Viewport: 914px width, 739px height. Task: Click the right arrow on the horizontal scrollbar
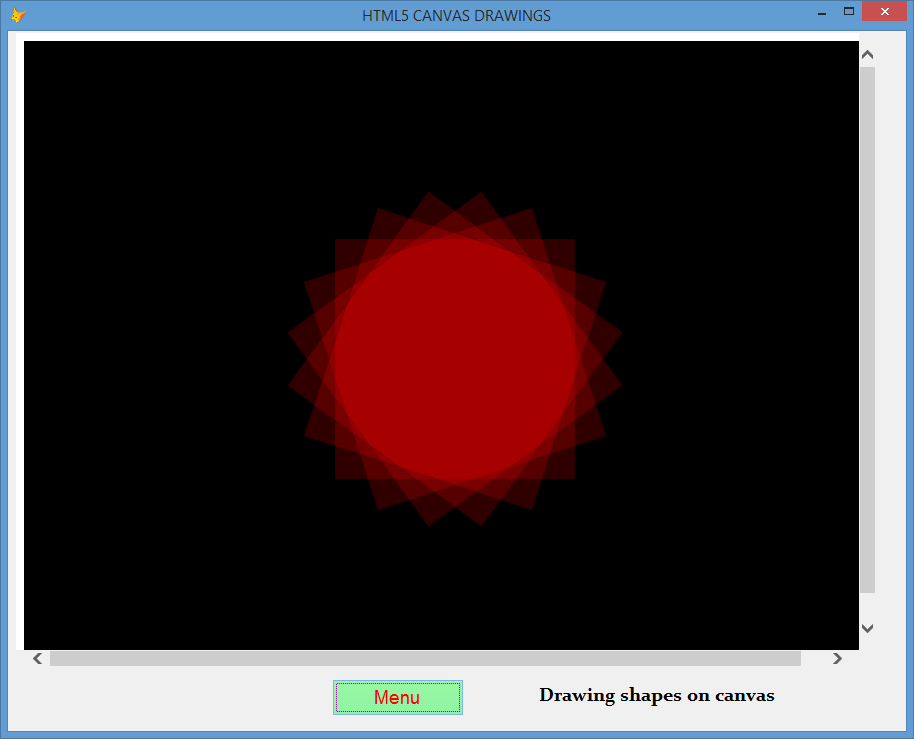(x=837, y=658)
